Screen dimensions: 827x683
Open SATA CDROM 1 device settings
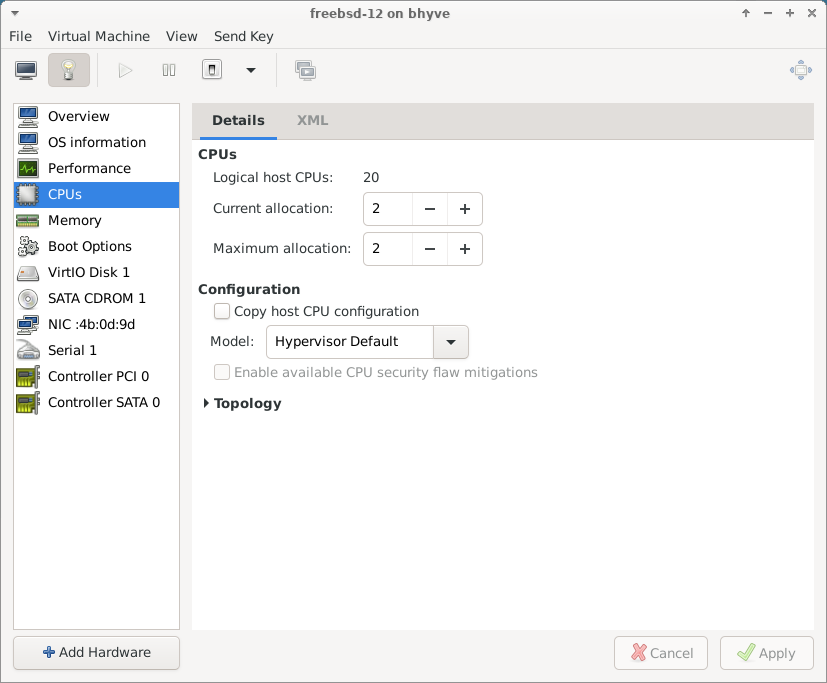click(96, 298)
